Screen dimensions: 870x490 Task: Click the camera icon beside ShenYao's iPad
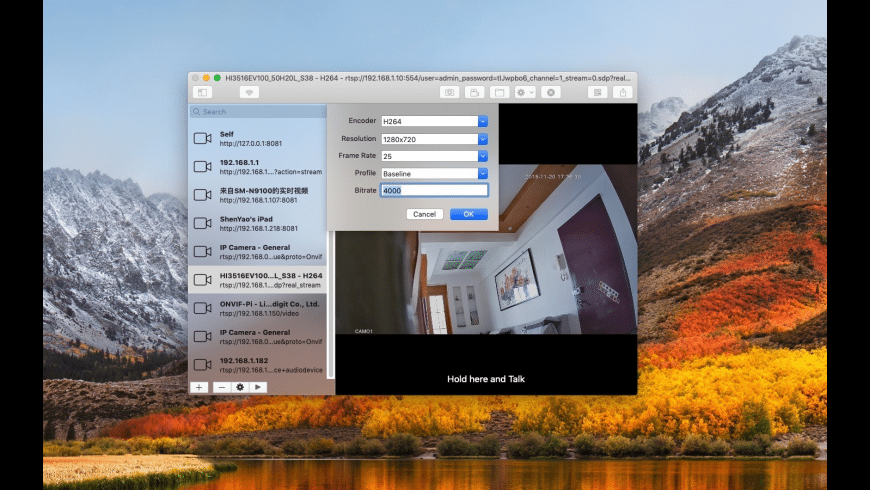[203, 223]
